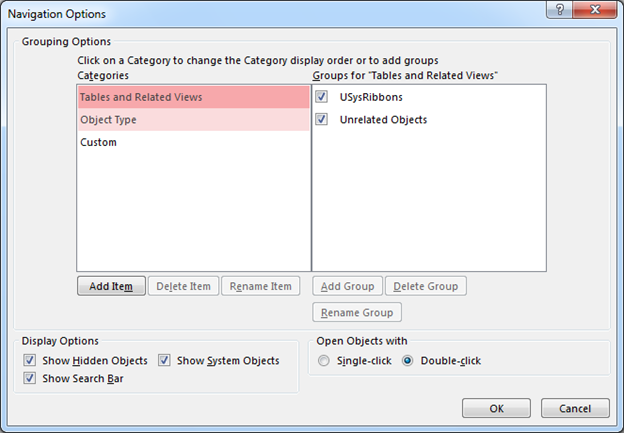The image size is (624, 433).
Task: Disable the Show Search Bar option
Action: pyautogui.click(x=29, y=378)
